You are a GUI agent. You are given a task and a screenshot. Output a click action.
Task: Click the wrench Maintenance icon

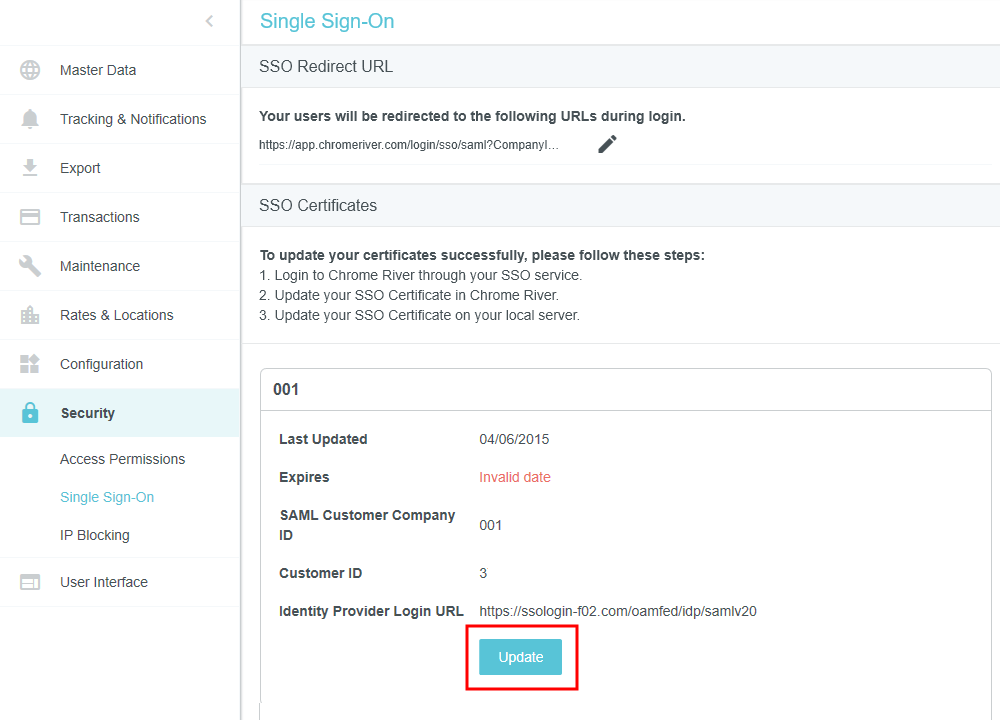pyautogui.click(x=30, y=266)
